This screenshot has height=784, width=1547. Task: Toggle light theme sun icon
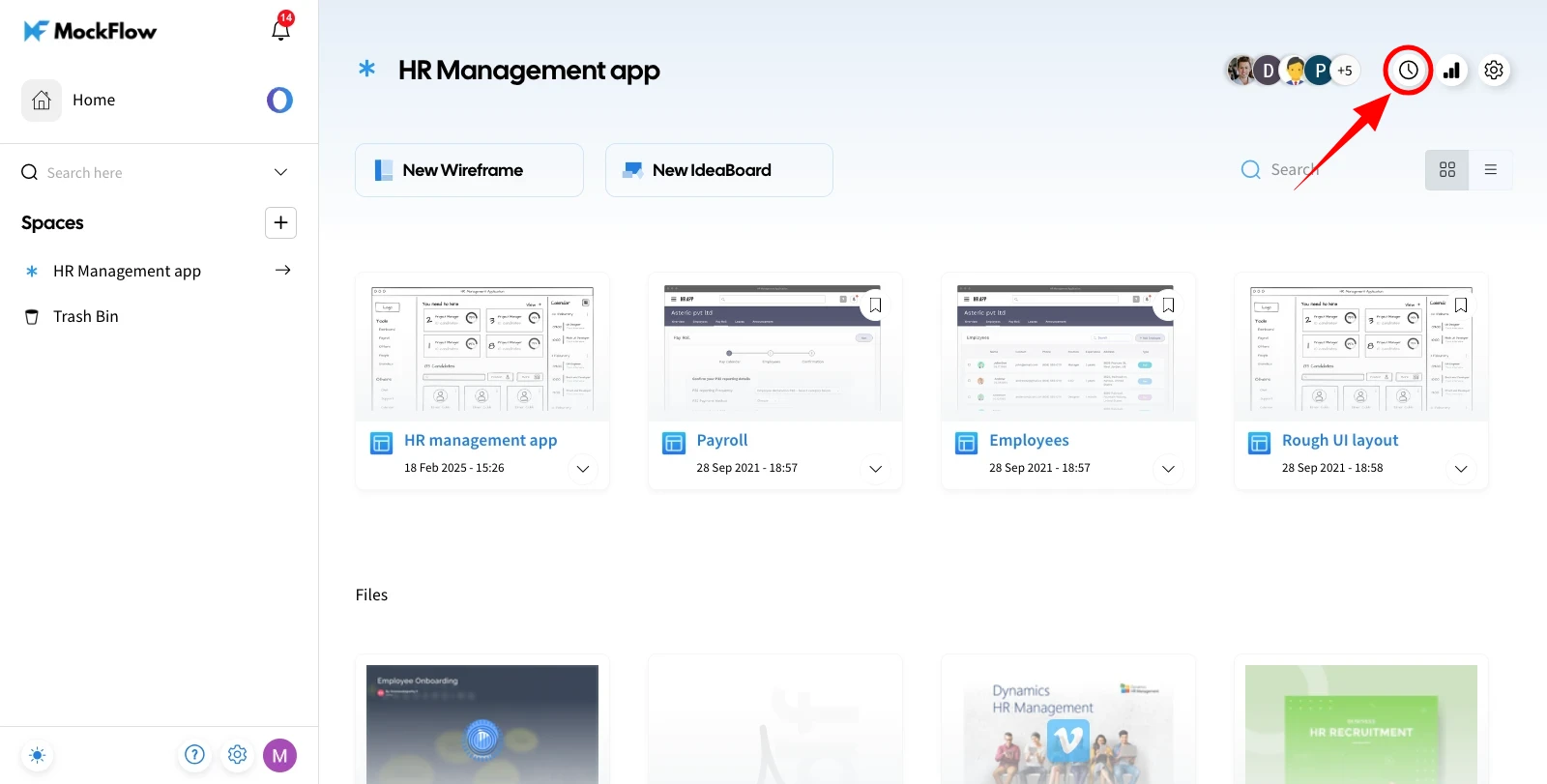click(x=37, y=755)
